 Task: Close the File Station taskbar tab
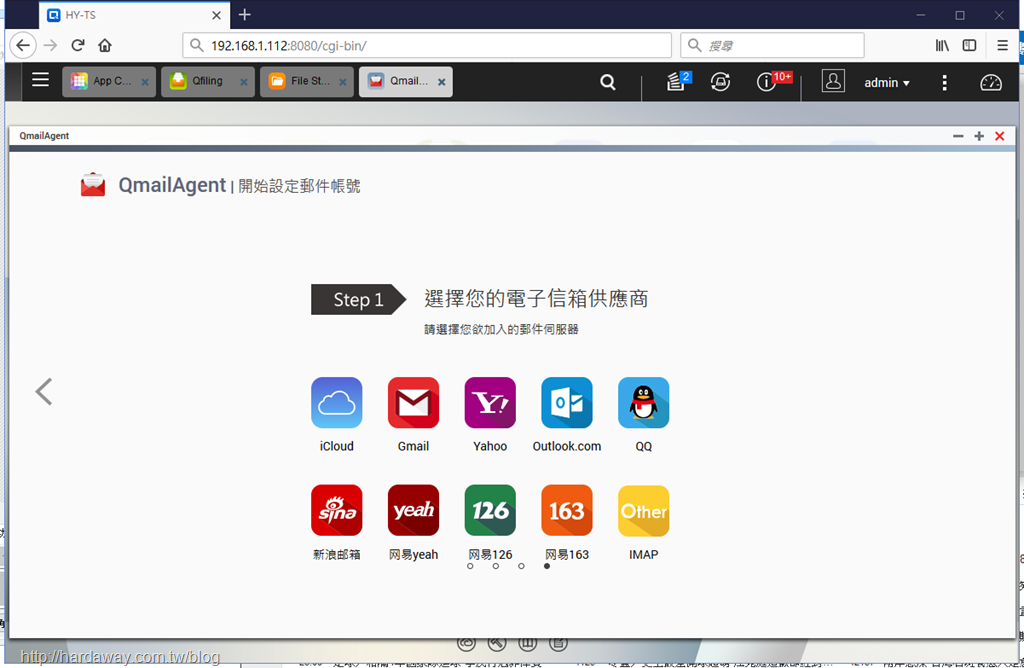tap(343, 82)
